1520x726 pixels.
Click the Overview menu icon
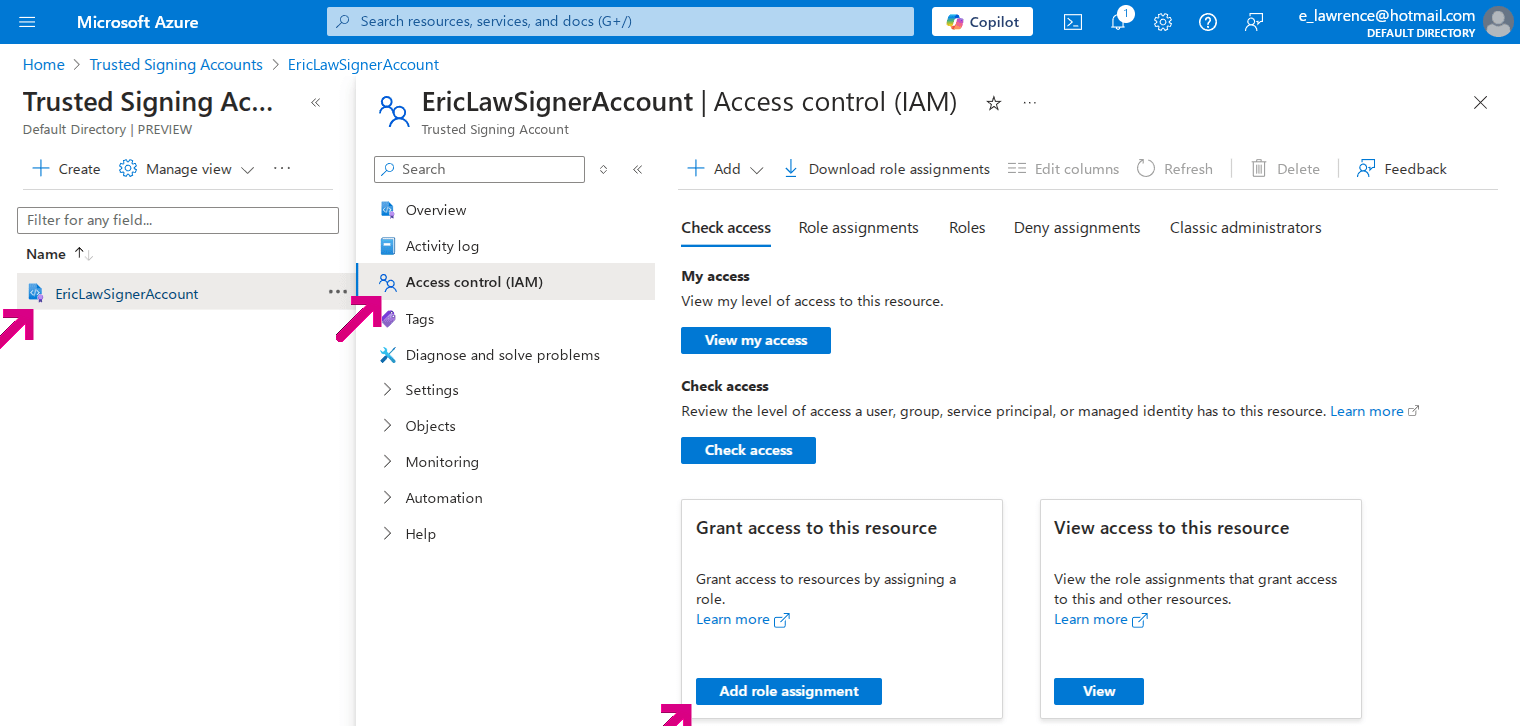coord(388,210)
